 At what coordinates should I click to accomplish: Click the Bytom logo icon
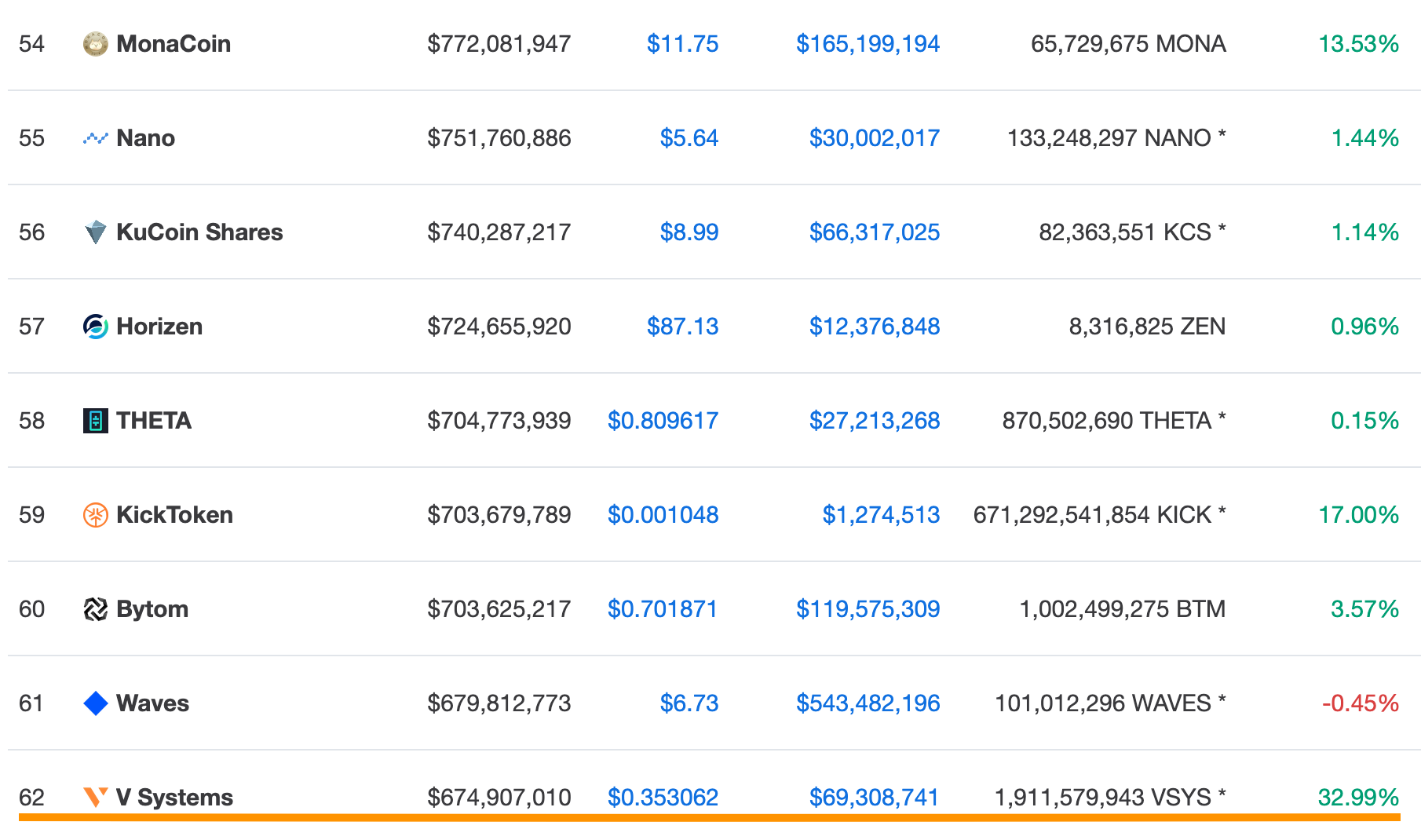(x=96, y=609)
